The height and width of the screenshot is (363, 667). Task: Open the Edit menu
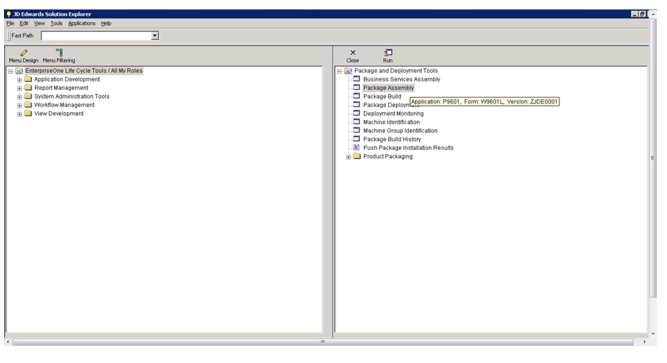[x=24, y=23]
